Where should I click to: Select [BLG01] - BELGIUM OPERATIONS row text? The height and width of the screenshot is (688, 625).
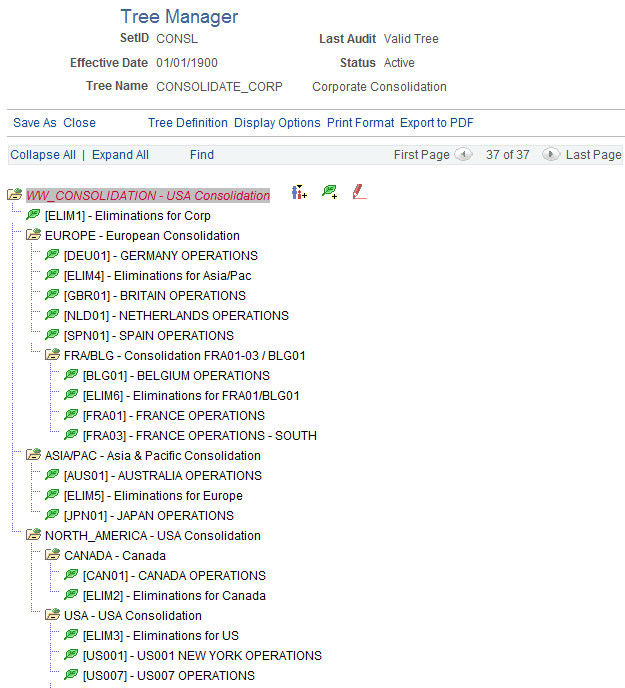point(176,376)
